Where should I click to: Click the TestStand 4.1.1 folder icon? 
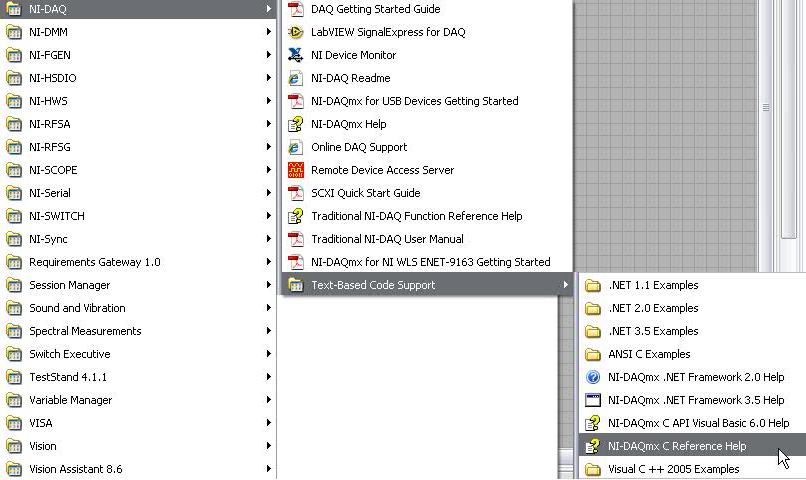[x=14, y=377]
